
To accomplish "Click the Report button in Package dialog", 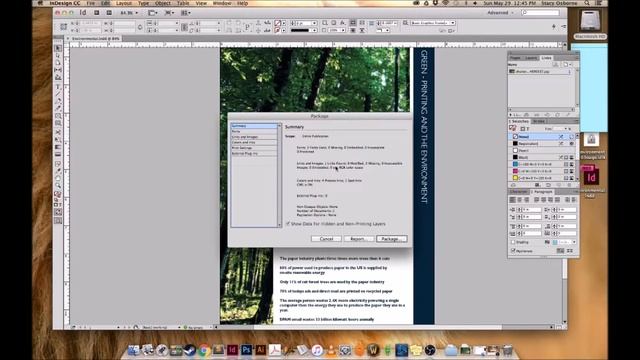I will (x=358, y=239).
